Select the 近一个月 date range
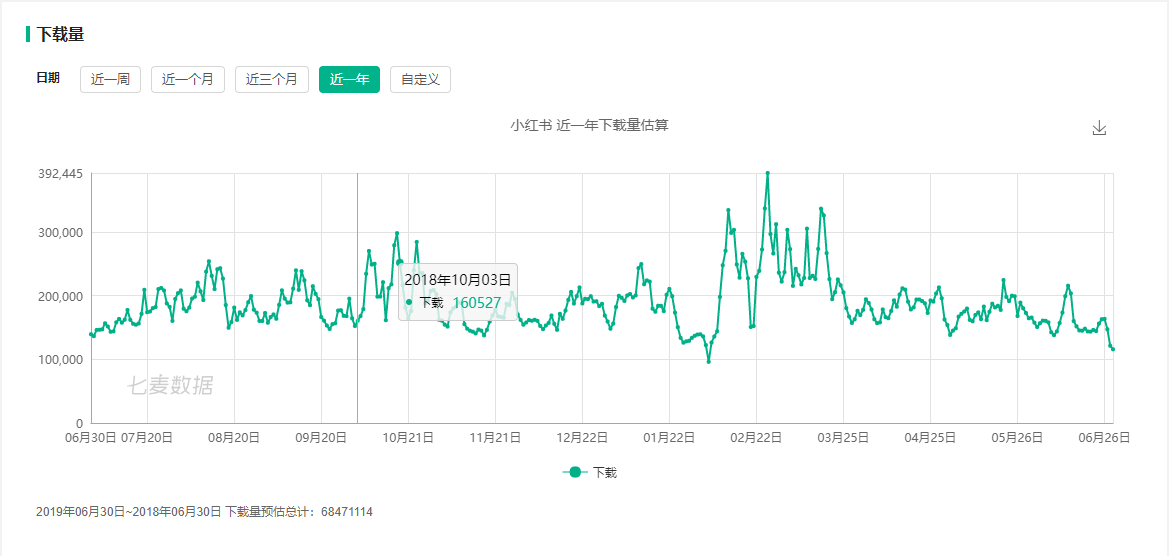 pyautogui.click(x=188, y=80)
